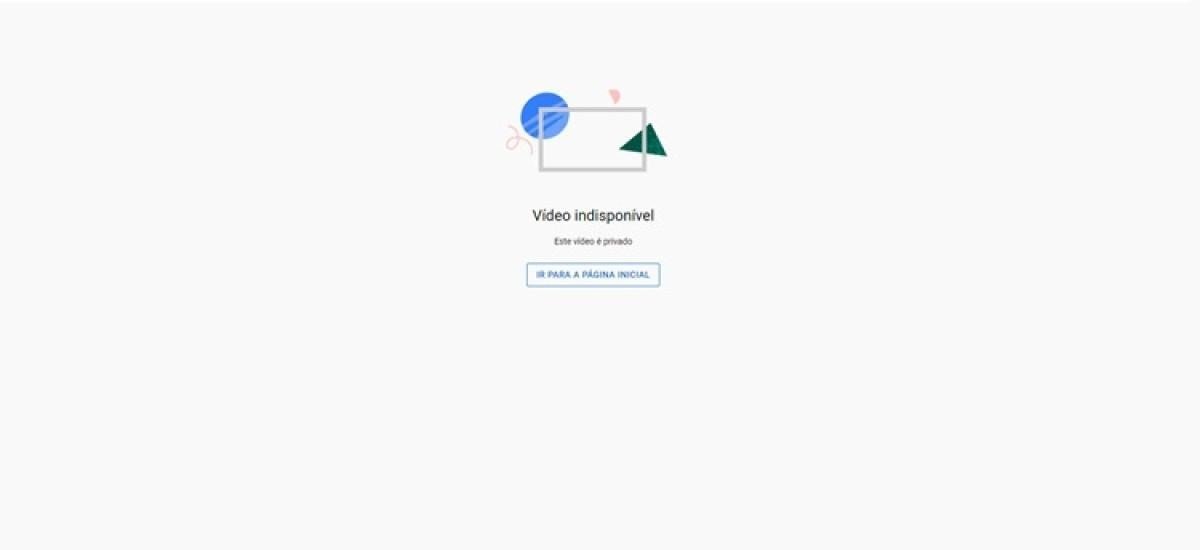Click the word 'Vídeo' in the heading
This screenshot has width=1200, height=550.
pyautogui.click(x=551, y=215)
